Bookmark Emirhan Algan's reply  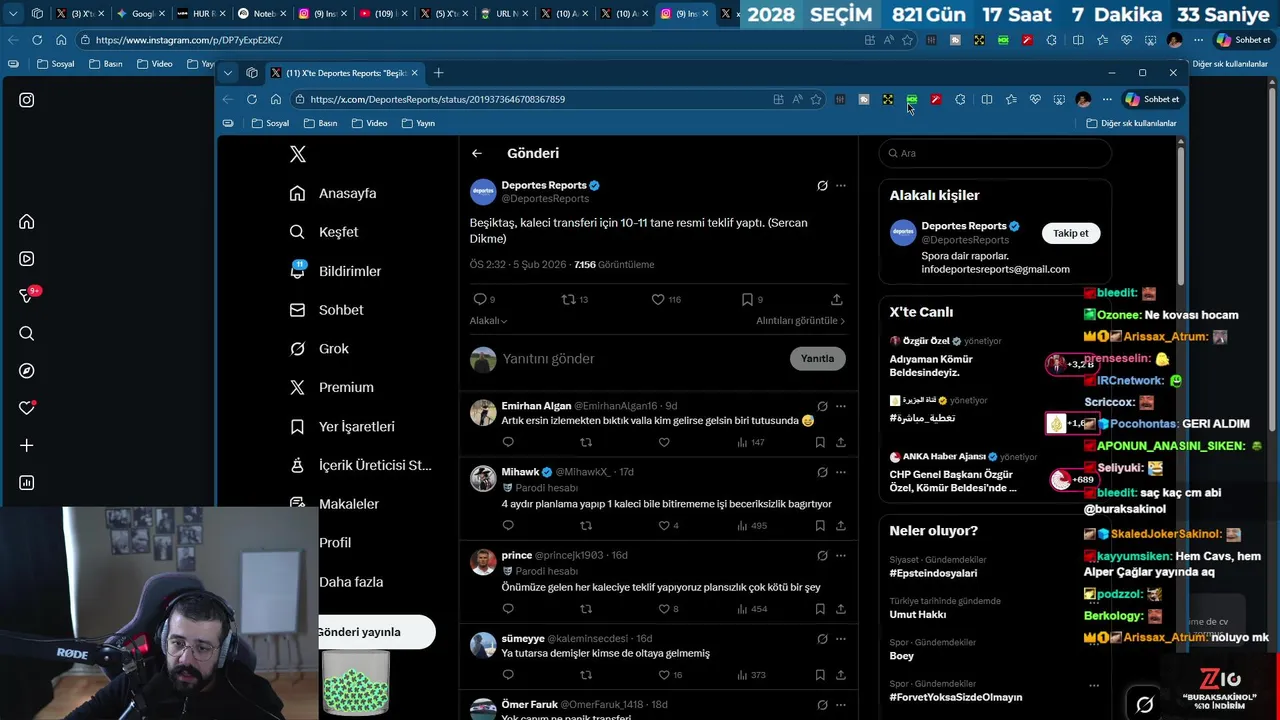(820, 442)
